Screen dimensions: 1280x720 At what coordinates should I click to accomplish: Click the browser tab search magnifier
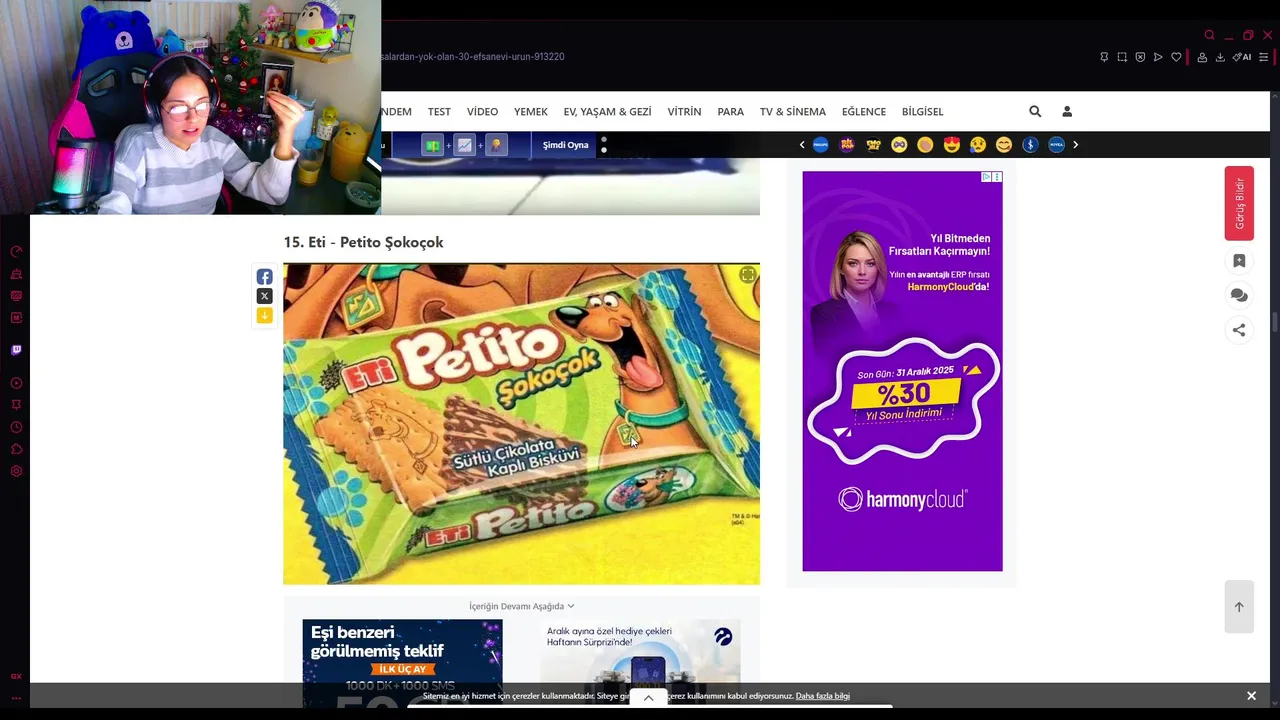tap(1209, 35)
